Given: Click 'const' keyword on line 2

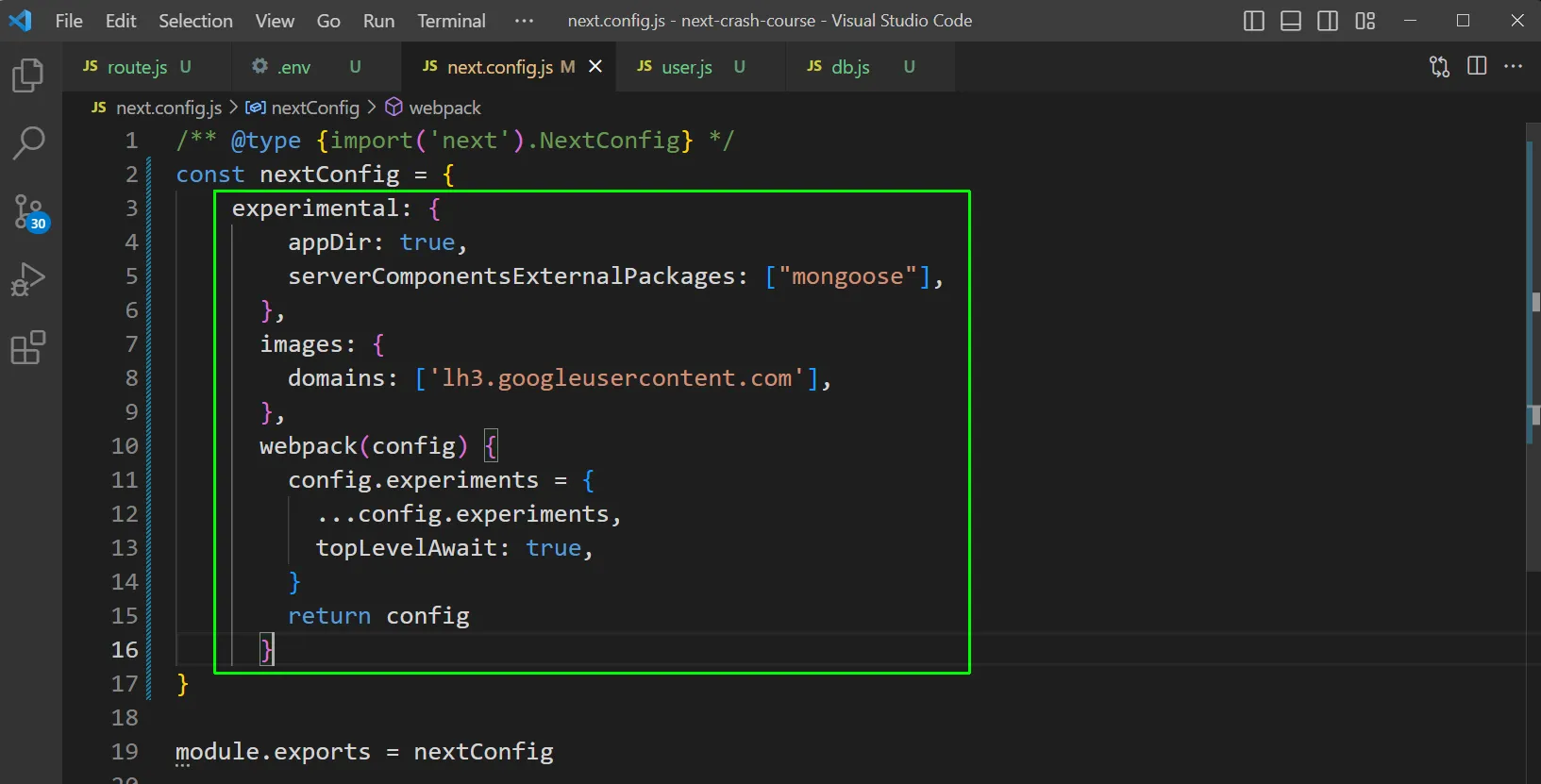Looking at the screenshot, I should point(210,175).
